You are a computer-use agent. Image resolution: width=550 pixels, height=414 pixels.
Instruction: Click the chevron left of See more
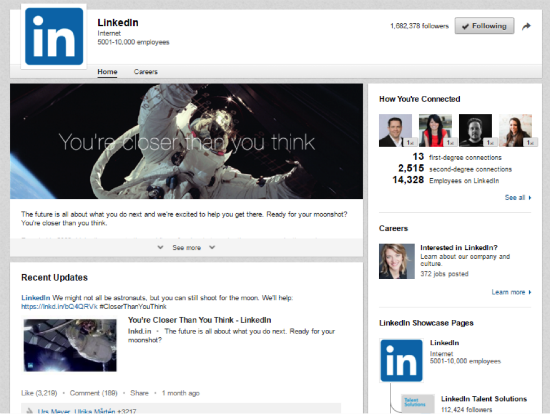[x=160, y=247]
